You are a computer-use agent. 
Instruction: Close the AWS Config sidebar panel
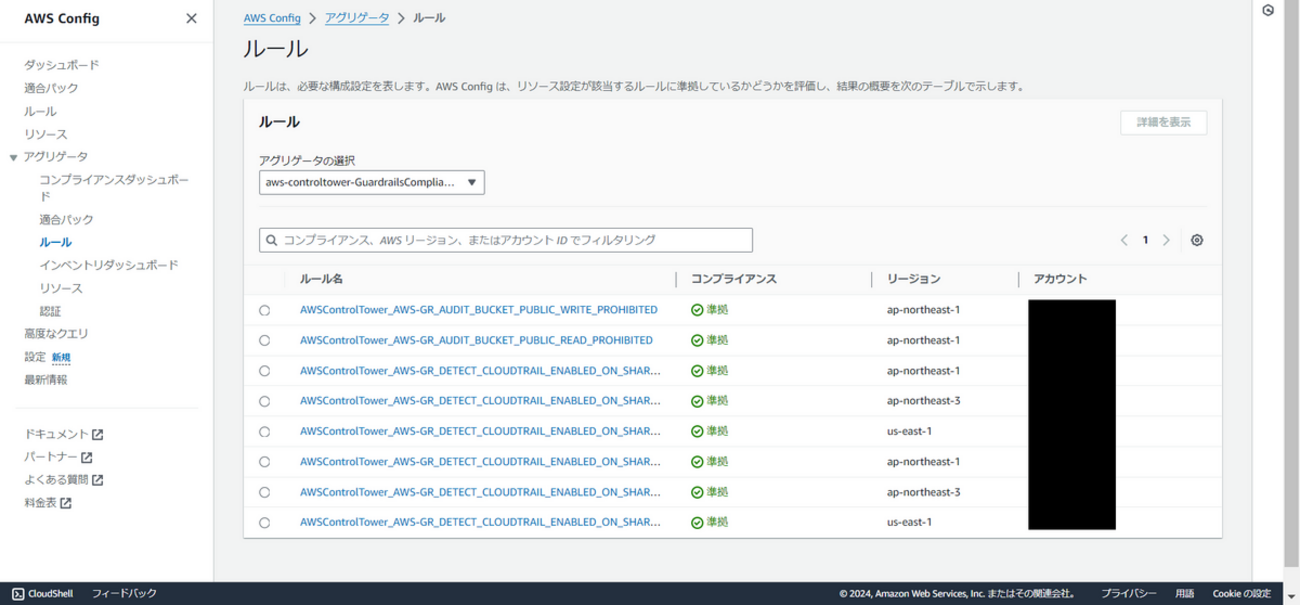tap(191, 19)
